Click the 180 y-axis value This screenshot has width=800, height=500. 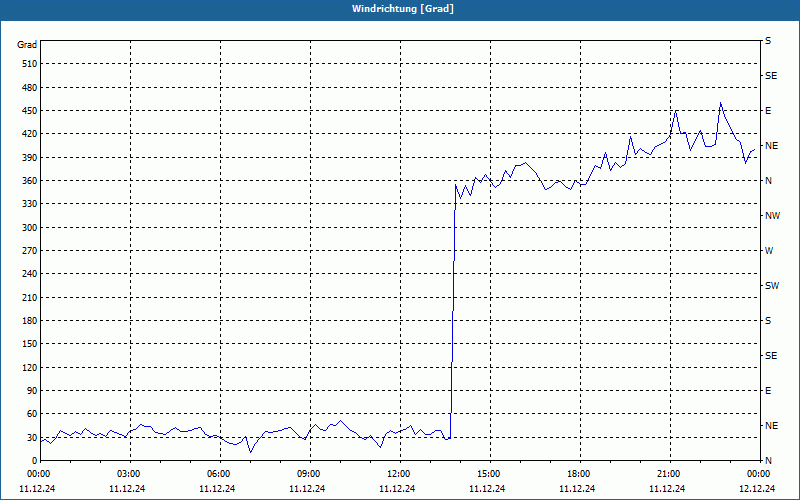(30, 321)
